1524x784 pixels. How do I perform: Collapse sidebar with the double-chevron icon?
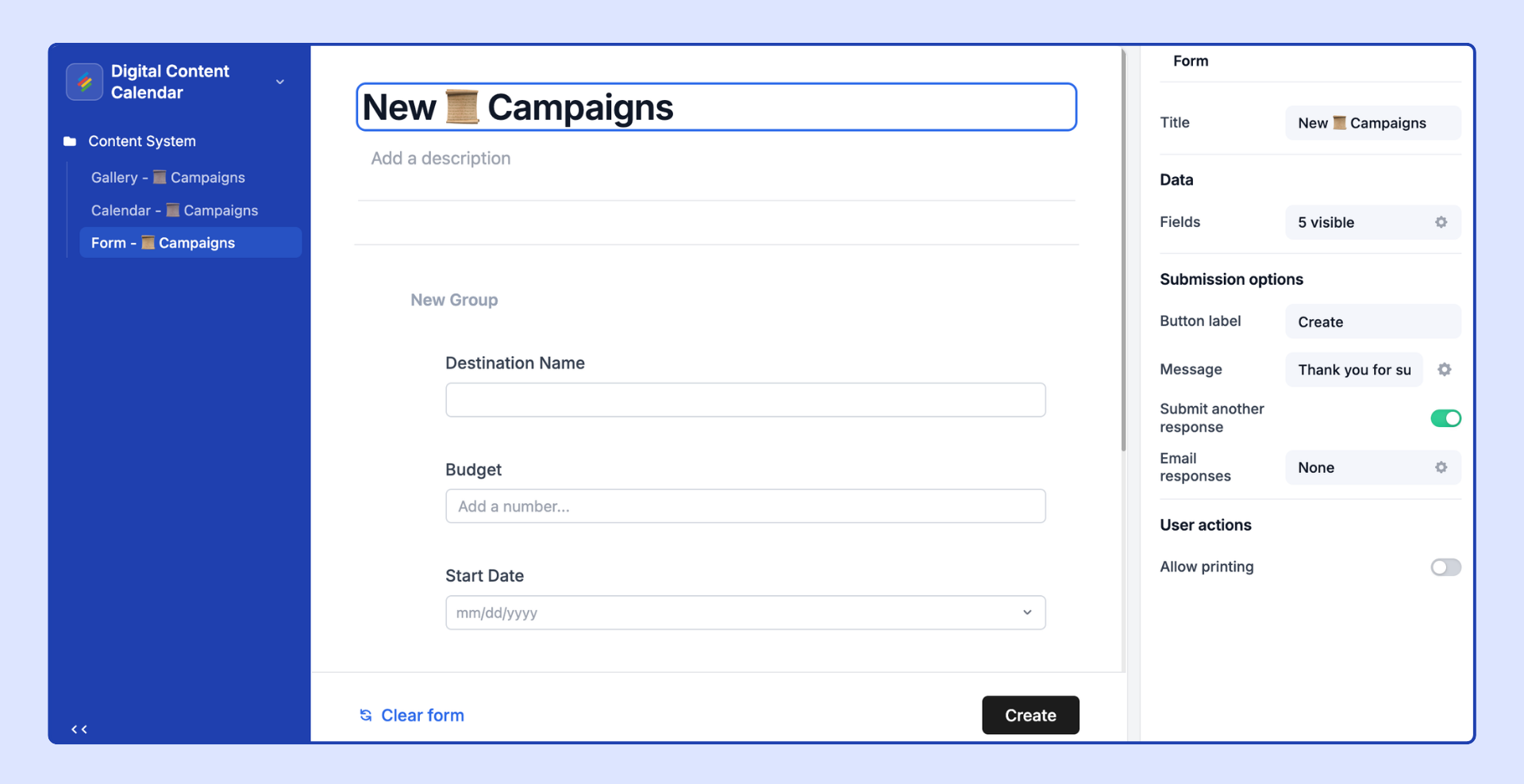[79, 729]
